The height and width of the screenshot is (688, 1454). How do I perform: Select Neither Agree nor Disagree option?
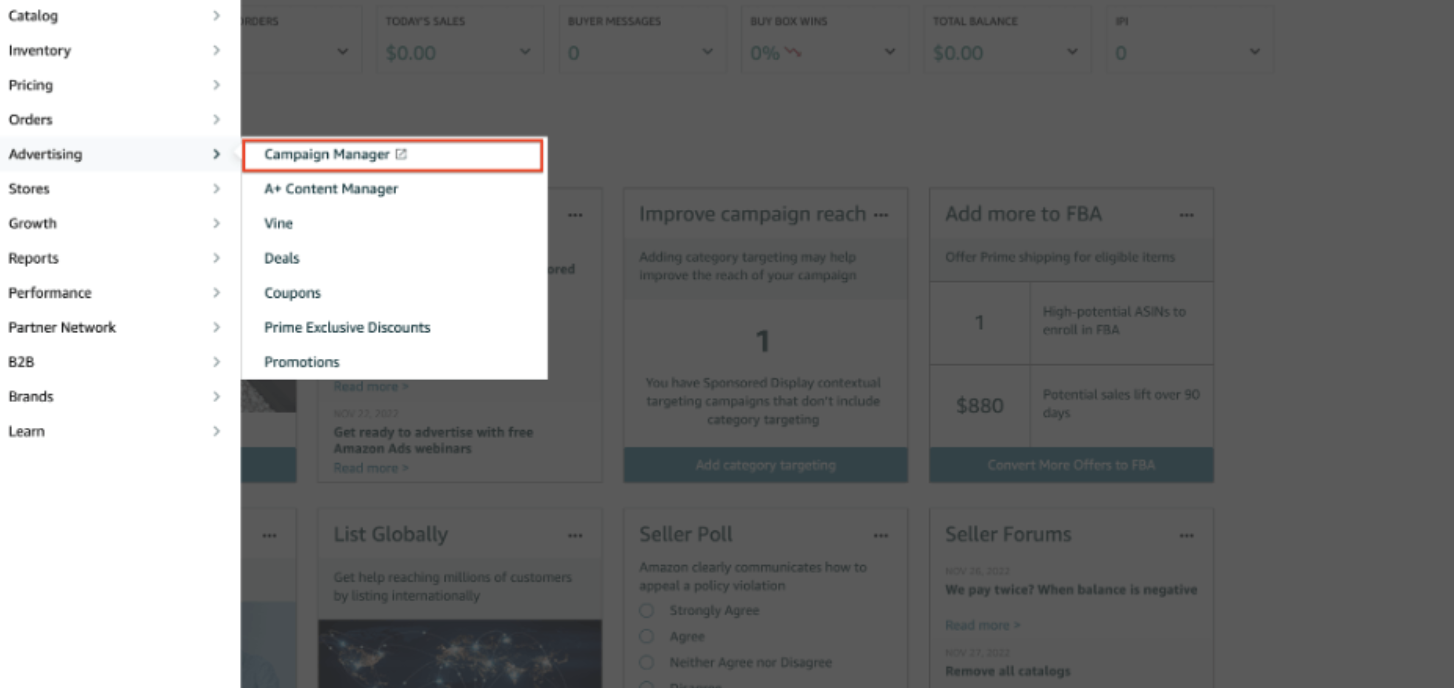[646, 663]
